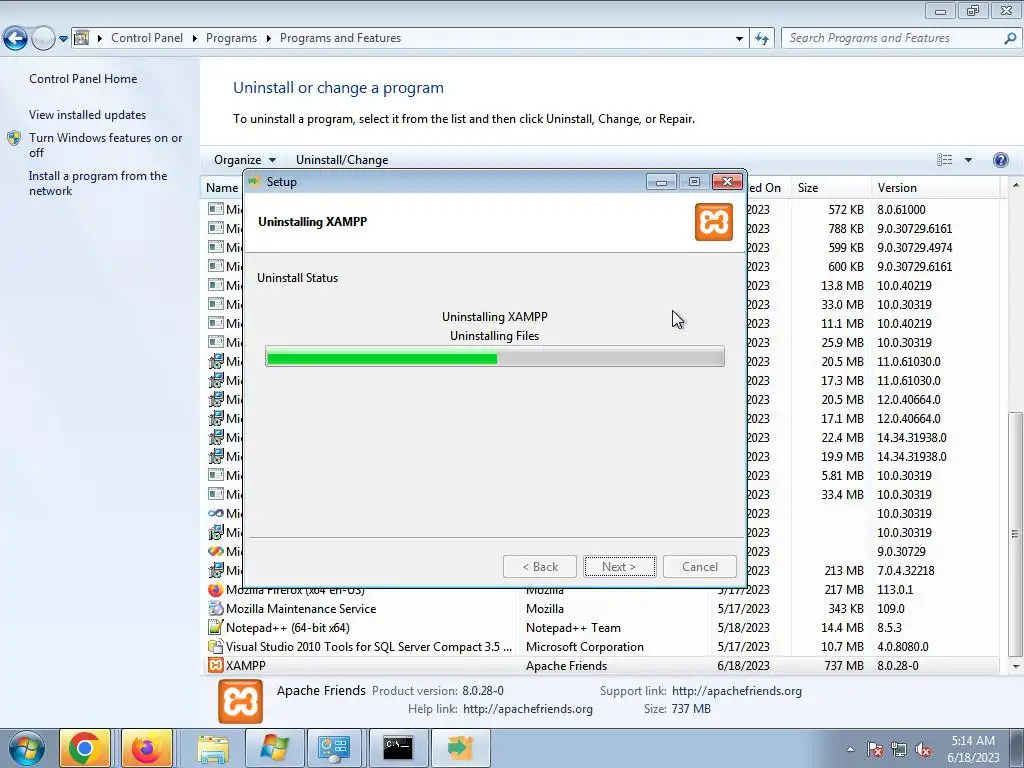Select the Notepad++ (64-bit x64) row
This screenshot has height=768, width=1024.
click(x=599, y=628)
